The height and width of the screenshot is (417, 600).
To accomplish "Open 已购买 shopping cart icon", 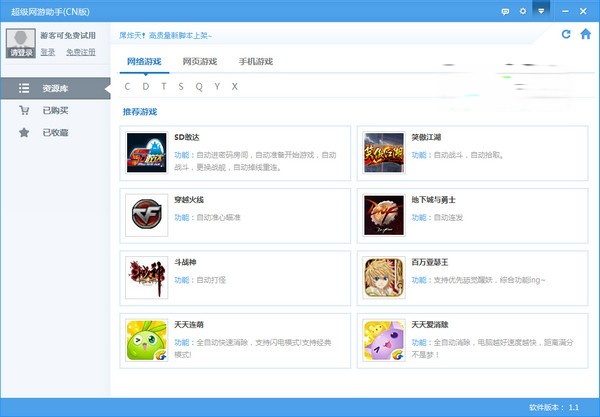I will [24, 111].
